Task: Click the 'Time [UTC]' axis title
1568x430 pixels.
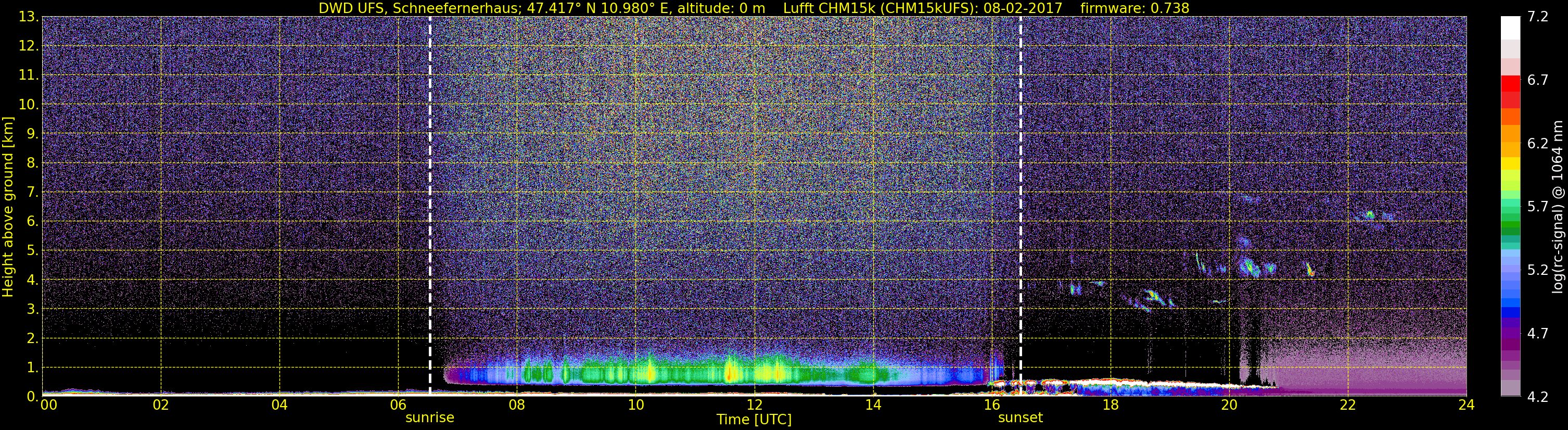Action: pyautogui.click(x=754, y=420)
